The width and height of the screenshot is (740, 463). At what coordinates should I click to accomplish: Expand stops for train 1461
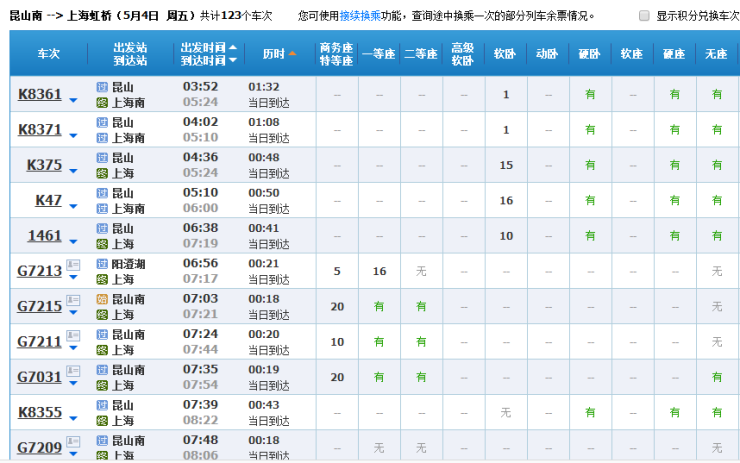[x=73, y=242]
